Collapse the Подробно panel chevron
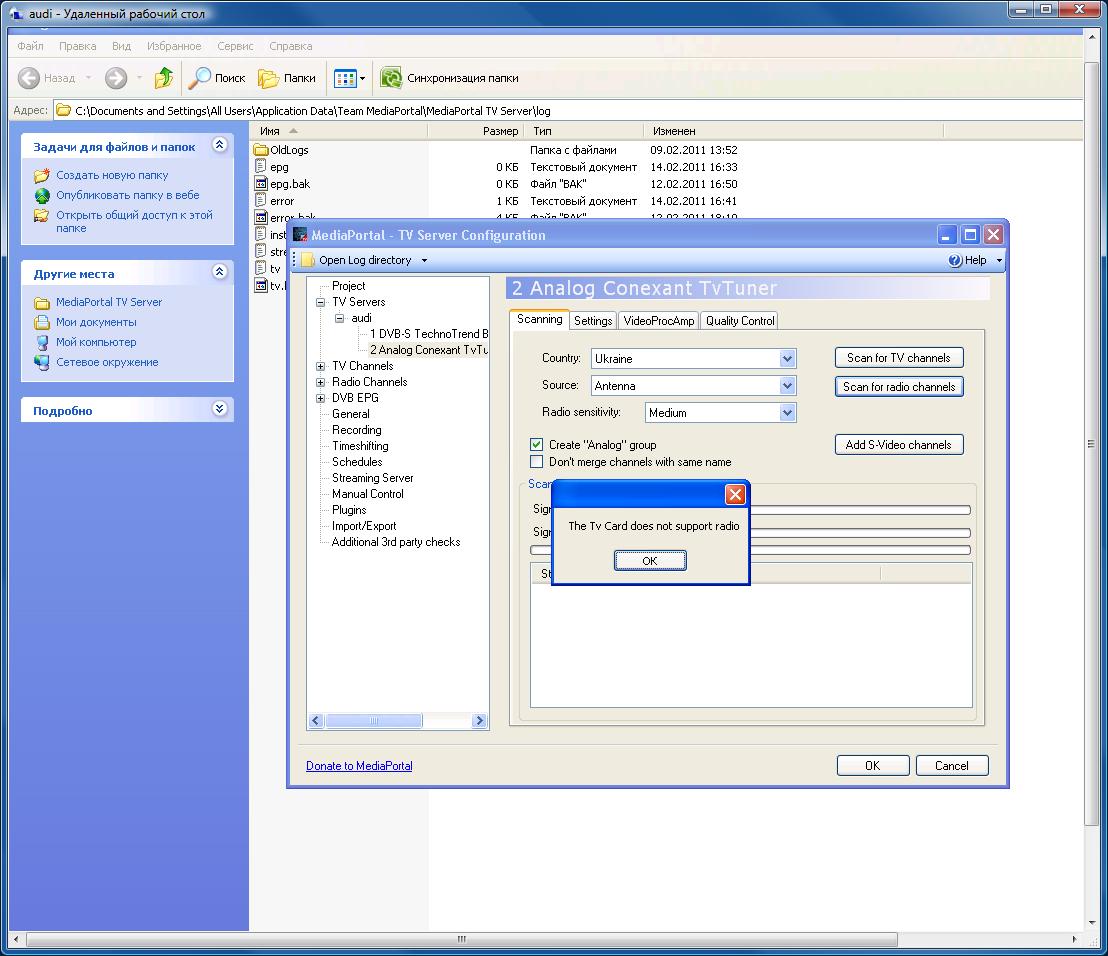Image resolution: width=1108 pixels, height=956 pixels. 219,409
